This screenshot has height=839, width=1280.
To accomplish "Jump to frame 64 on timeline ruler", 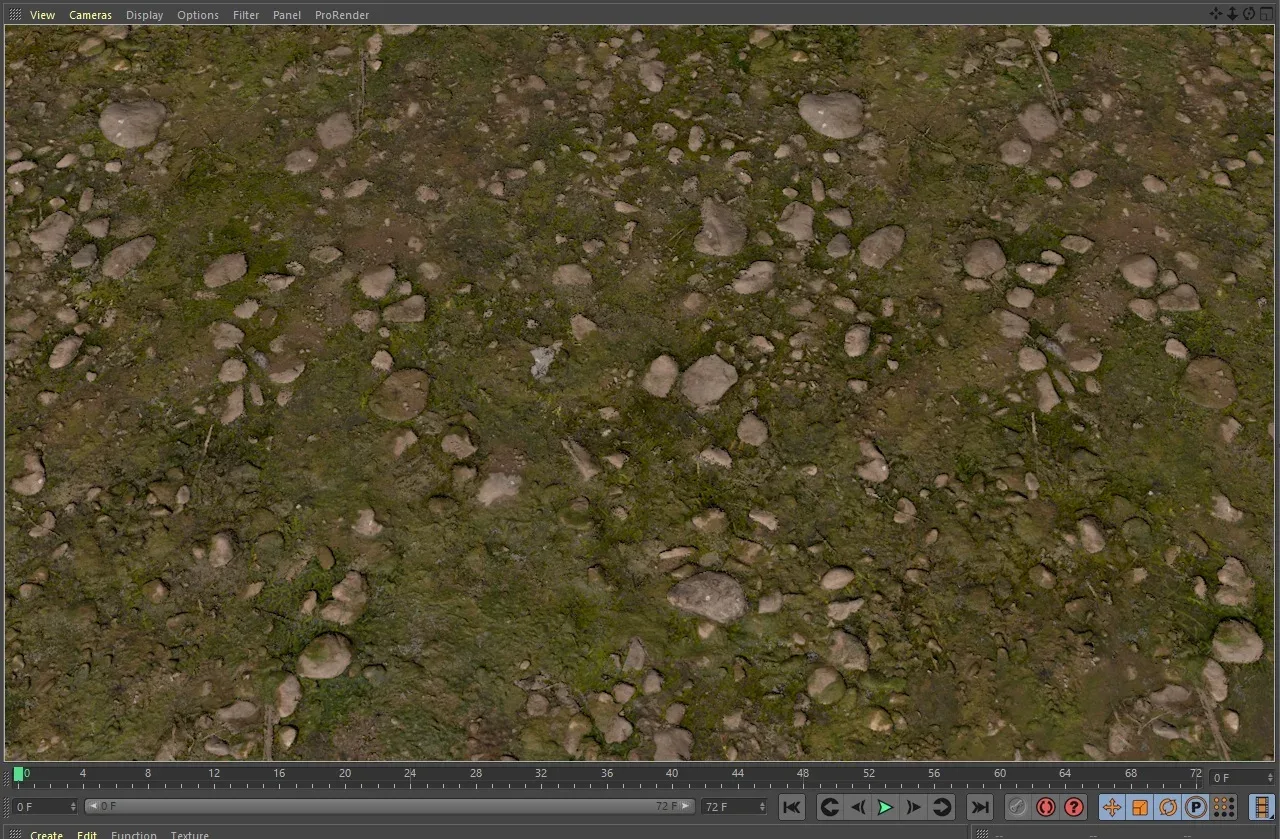I will 1065,773.
